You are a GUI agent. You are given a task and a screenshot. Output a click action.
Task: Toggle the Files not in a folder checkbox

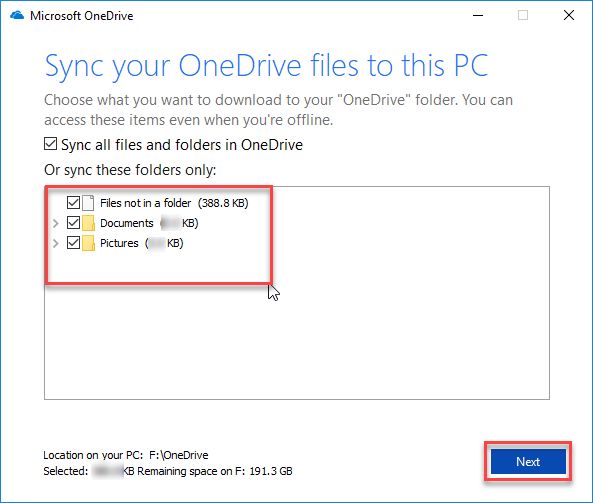click(x=73, y=203)
